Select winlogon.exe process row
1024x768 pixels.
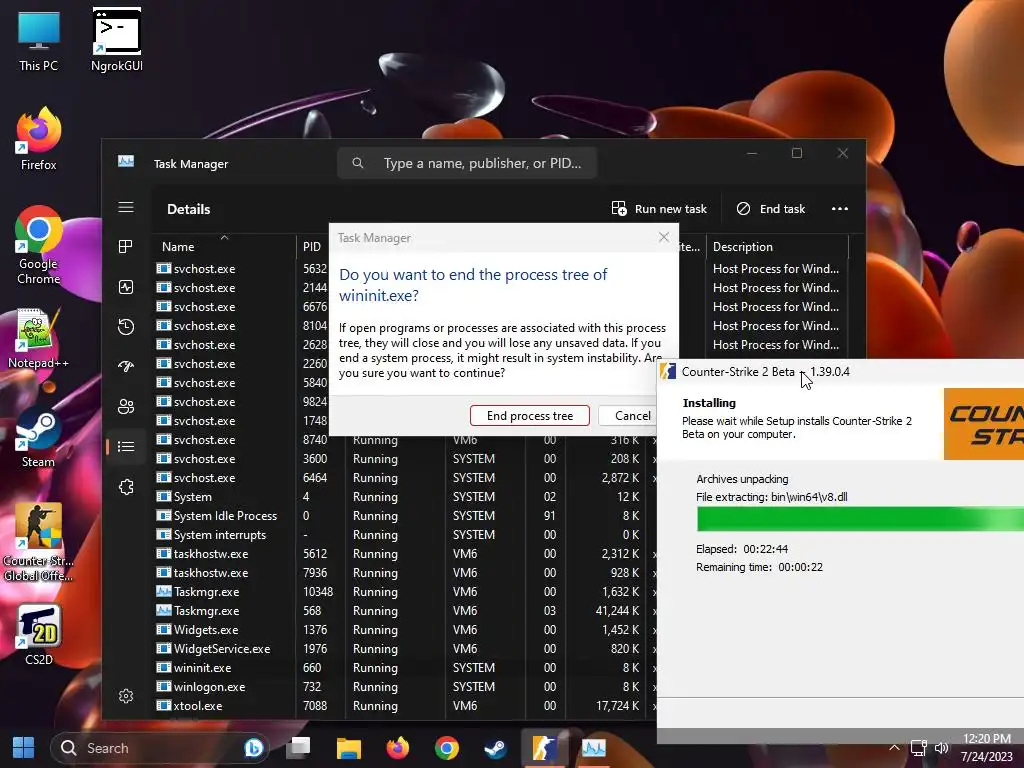click(405, 686)
